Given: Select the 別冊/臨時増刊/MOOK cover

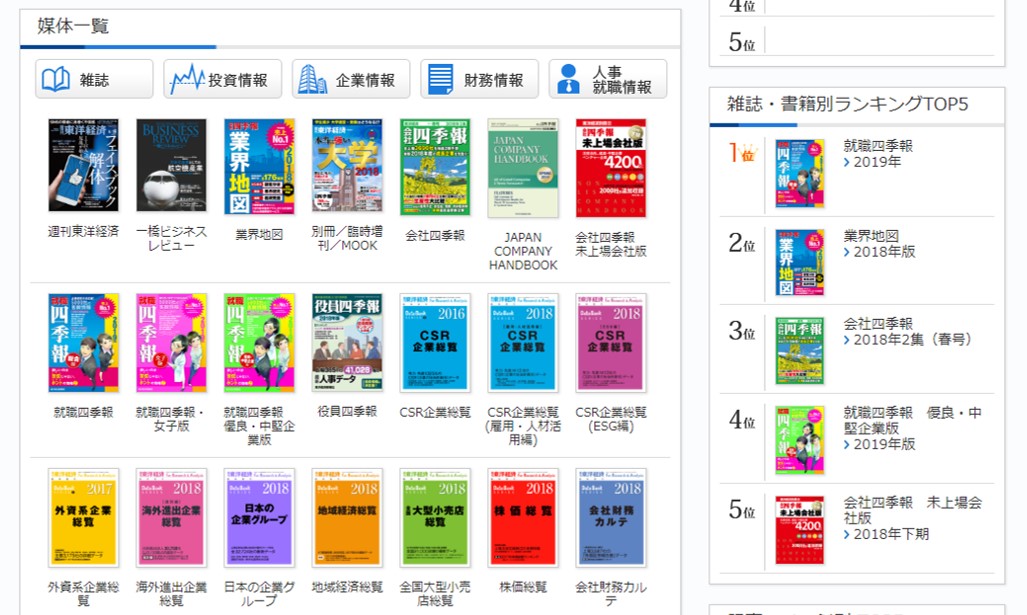Looking at the screenshot, I should pos(347,165).
